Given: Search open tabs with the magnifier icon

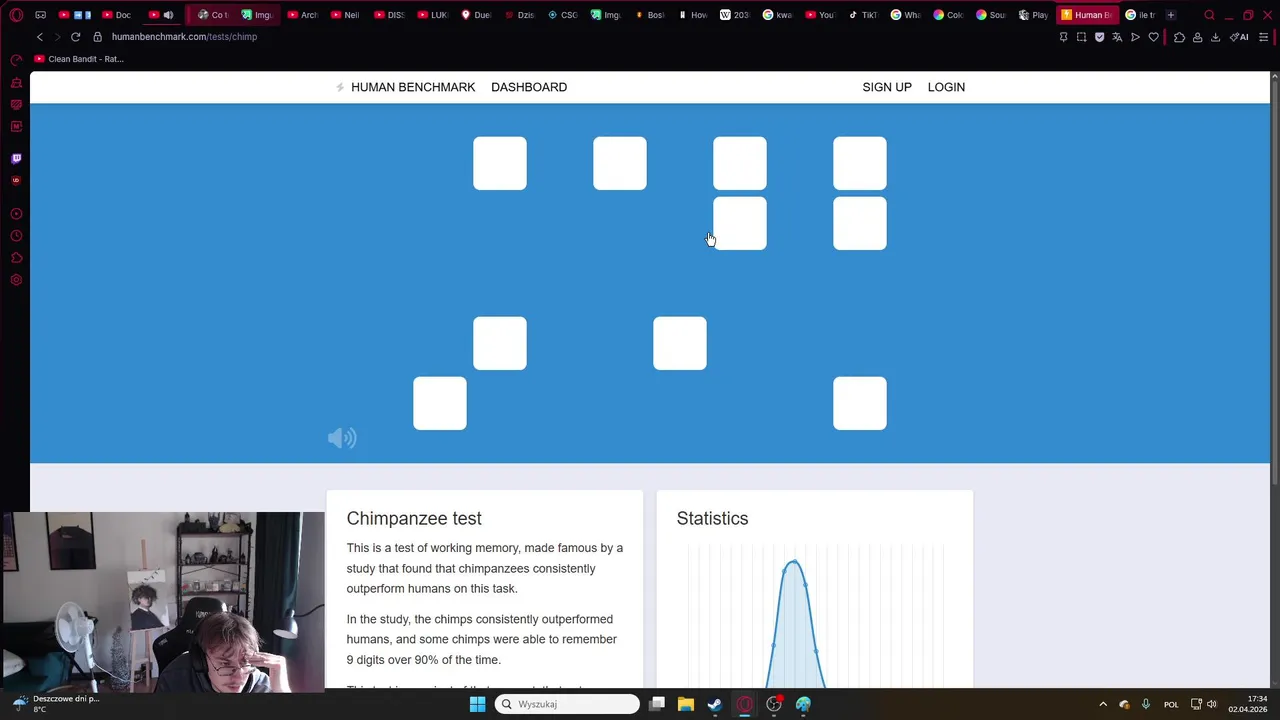Looking at the screenshot, I should pos(1209,15).
